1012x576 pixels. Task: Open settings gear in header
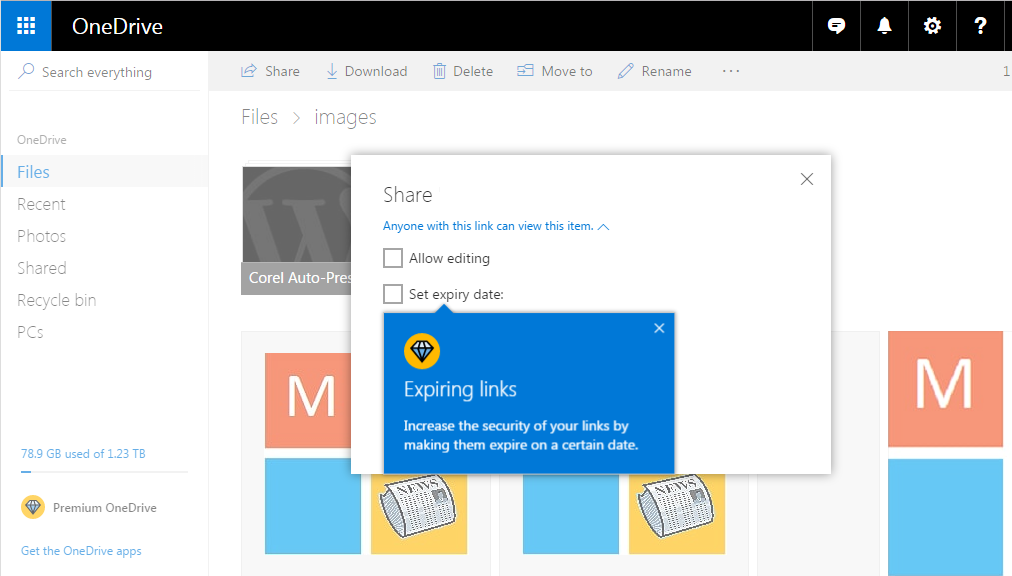932,26
